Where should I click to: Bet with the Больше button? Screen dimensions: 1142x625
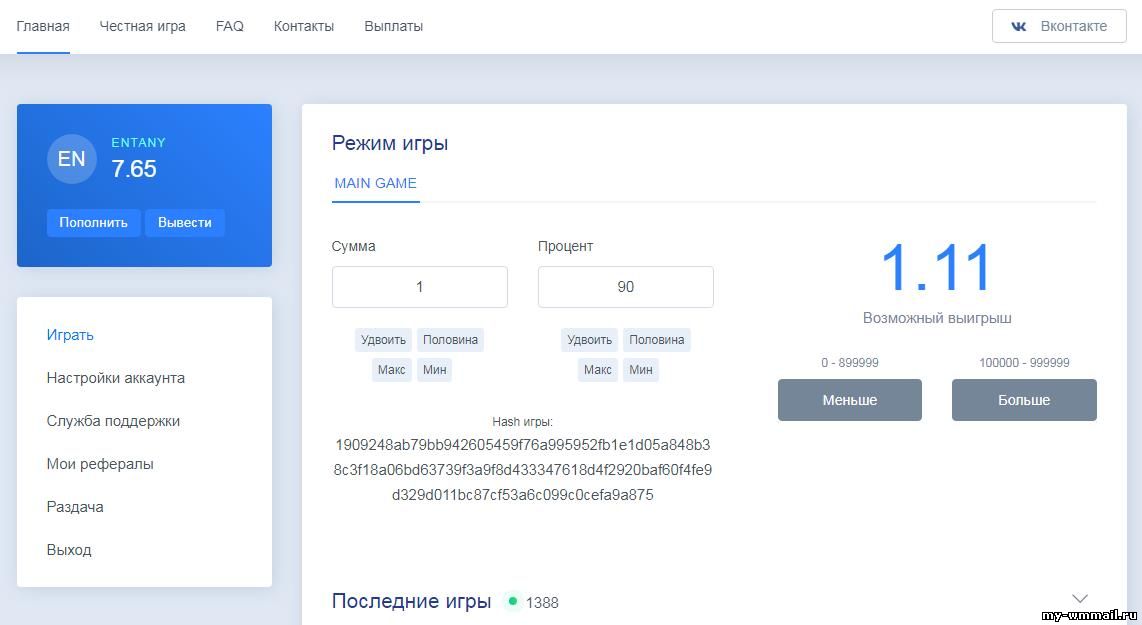(x=1024, y=400)
